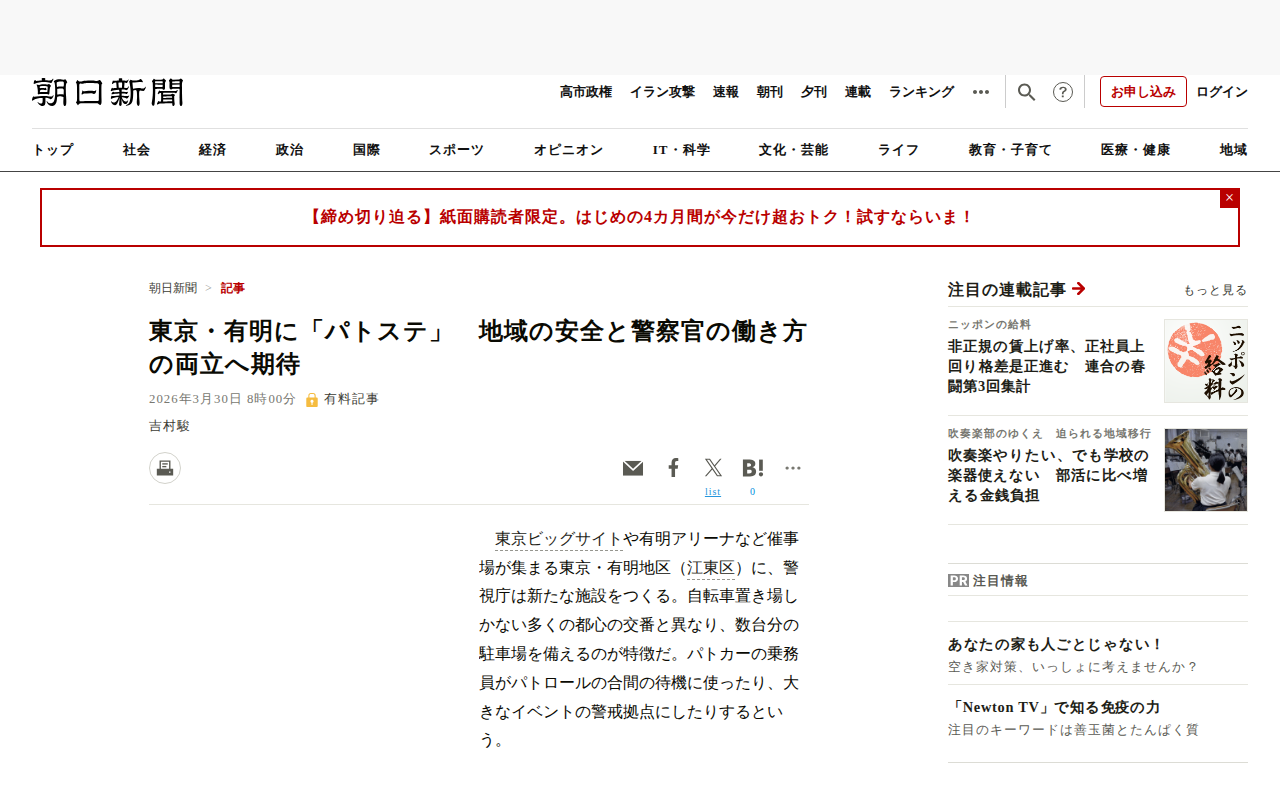This screenshot has height=800, width=1280.
Task: Click the お申し込み subscribe button
Action: (x=1143, y=92)
